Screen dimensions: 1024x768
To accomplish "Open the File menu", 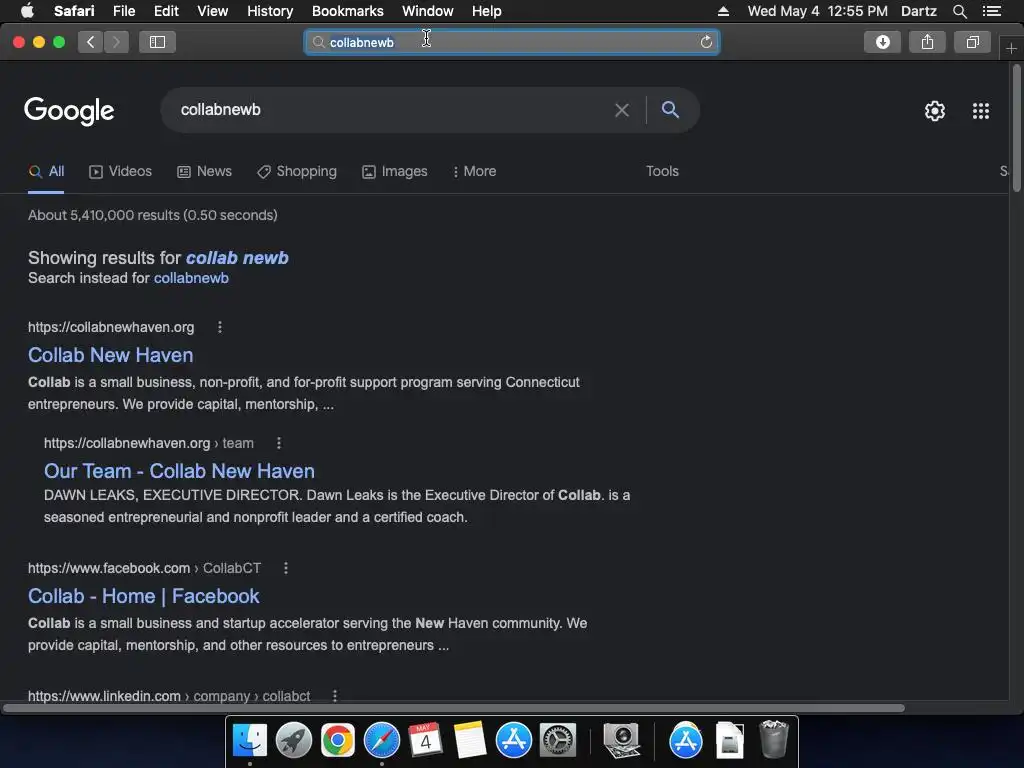I will [x=123, y=11].
